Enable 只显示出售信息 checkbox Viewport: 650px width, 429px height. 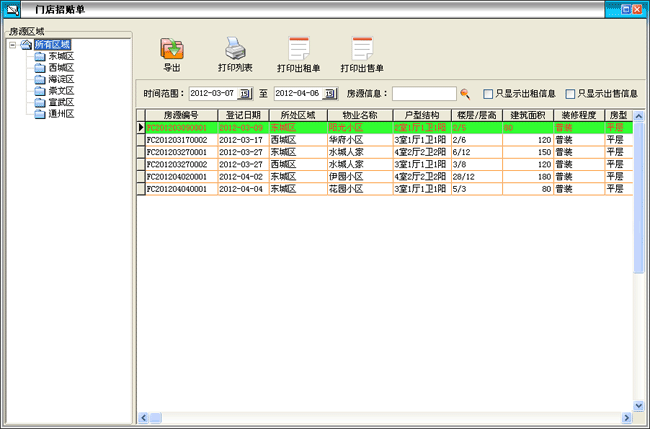[570, 94]
